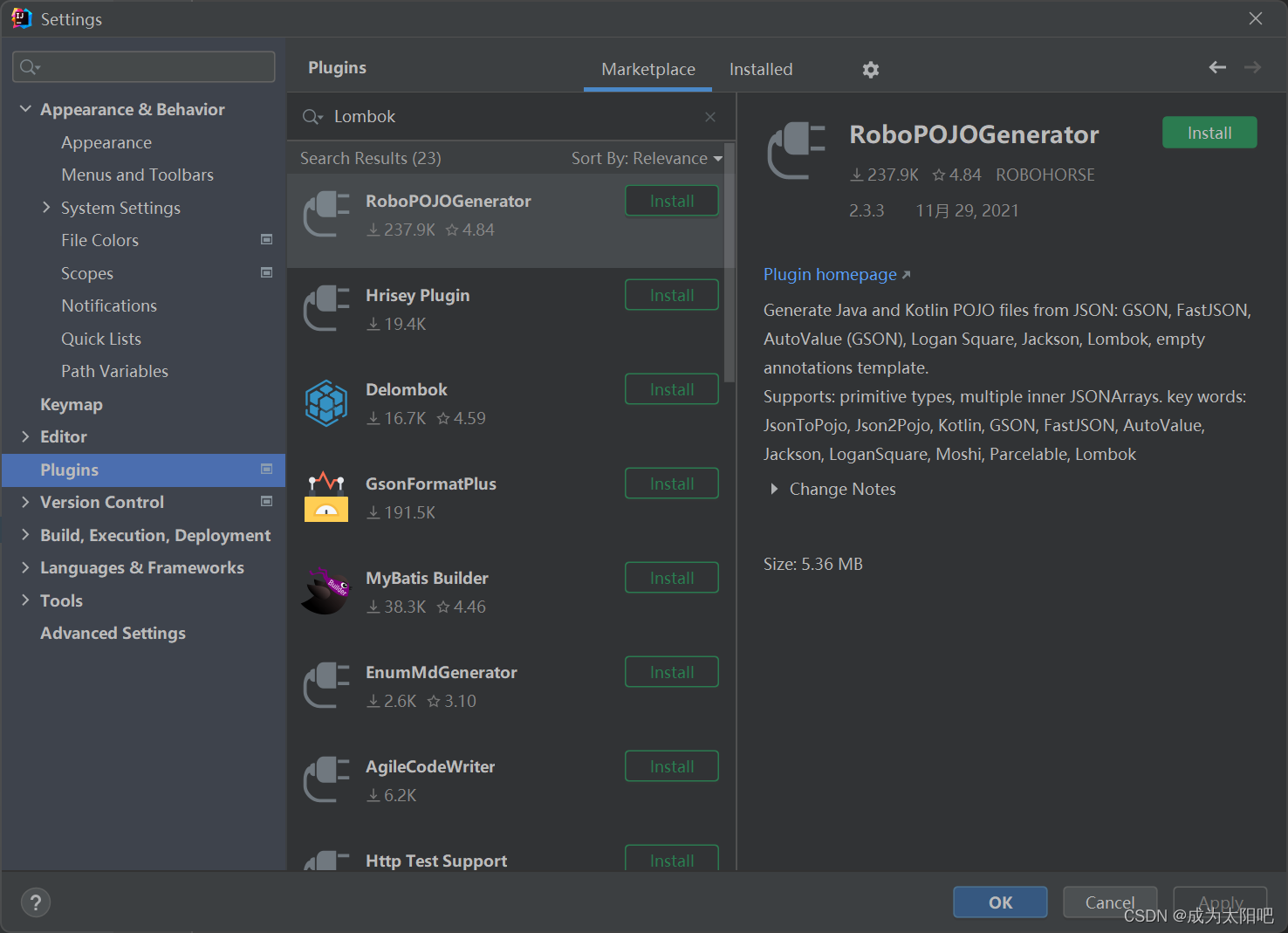Open Keymap settings
This screenshot has width=1288, height=933.
[x=72, y=404]
